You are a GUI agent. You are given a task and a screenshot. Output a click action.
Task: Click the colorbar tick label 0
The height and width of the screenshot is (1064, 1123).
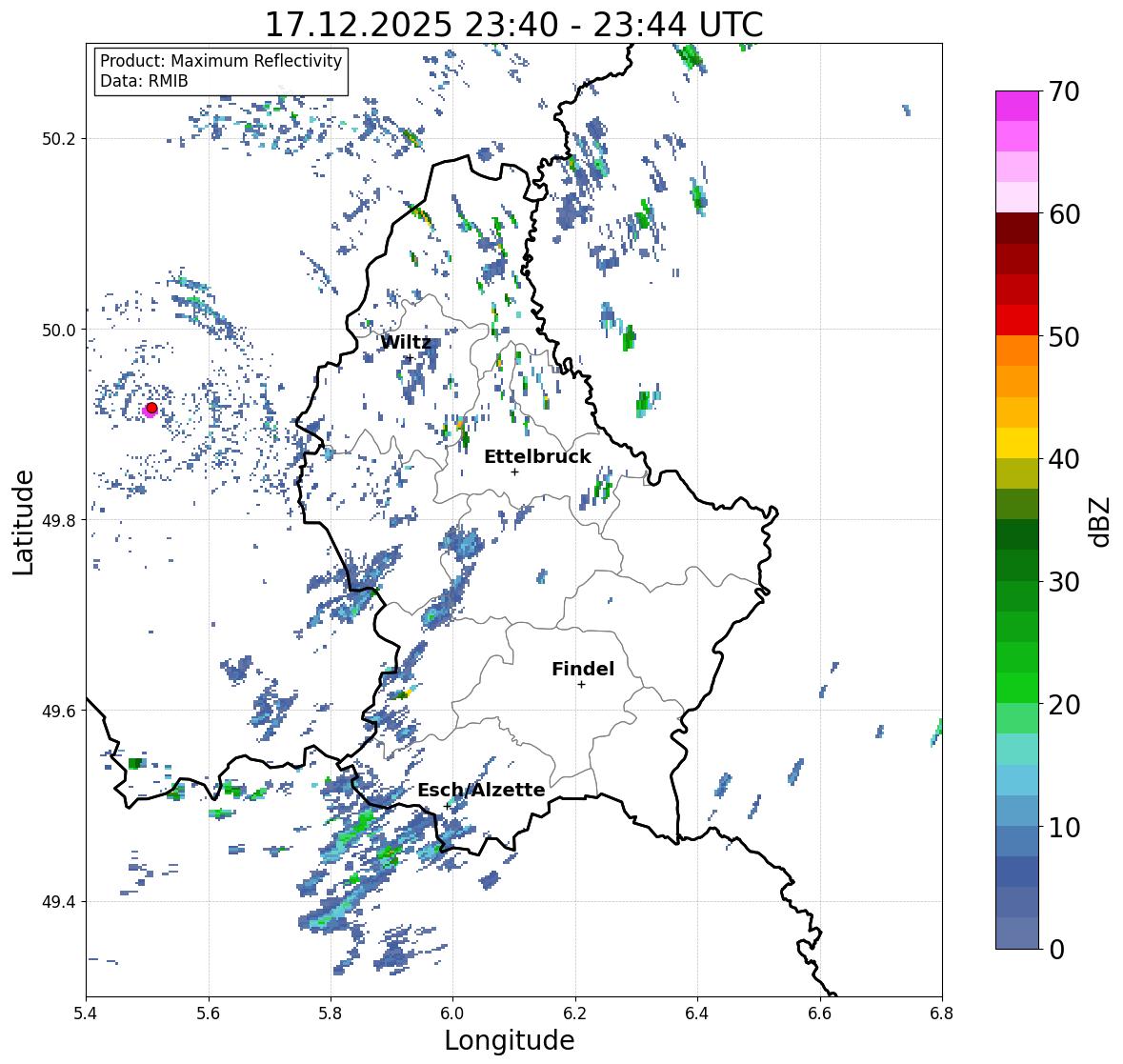[1056, 950]
